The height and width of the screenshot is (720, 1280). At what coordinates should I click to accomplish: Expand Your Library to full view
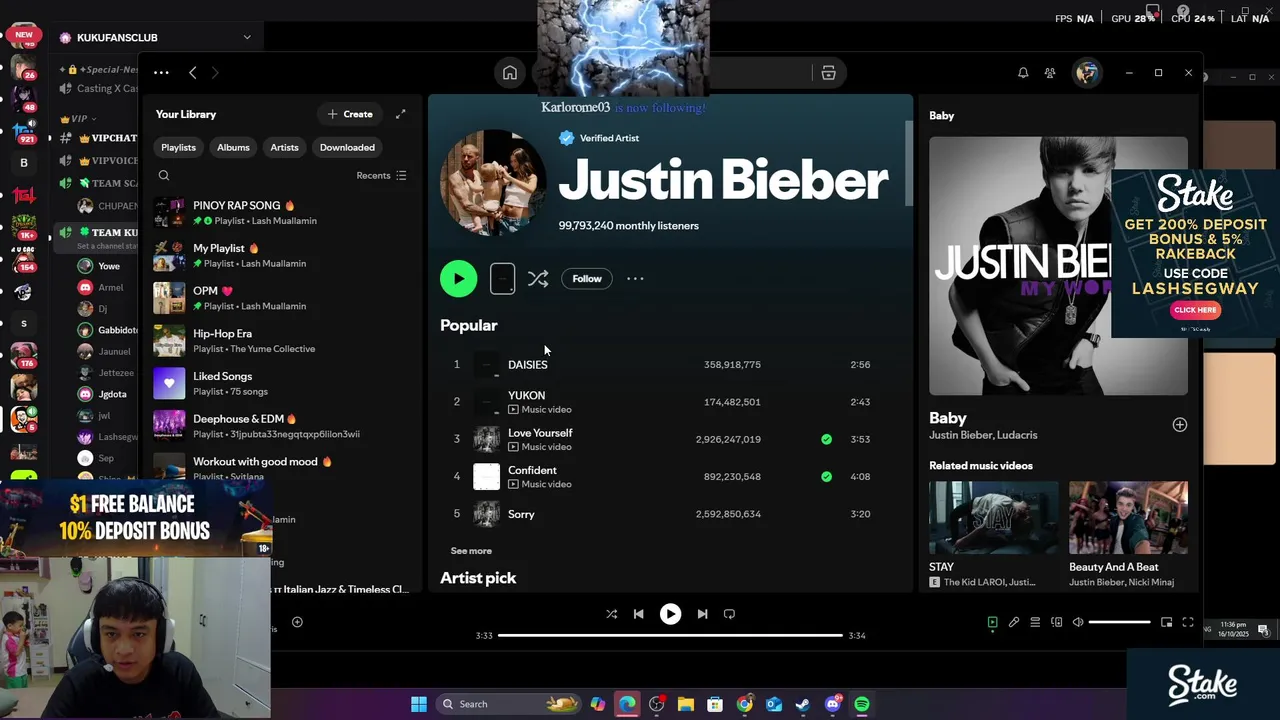tap(401, 114)
